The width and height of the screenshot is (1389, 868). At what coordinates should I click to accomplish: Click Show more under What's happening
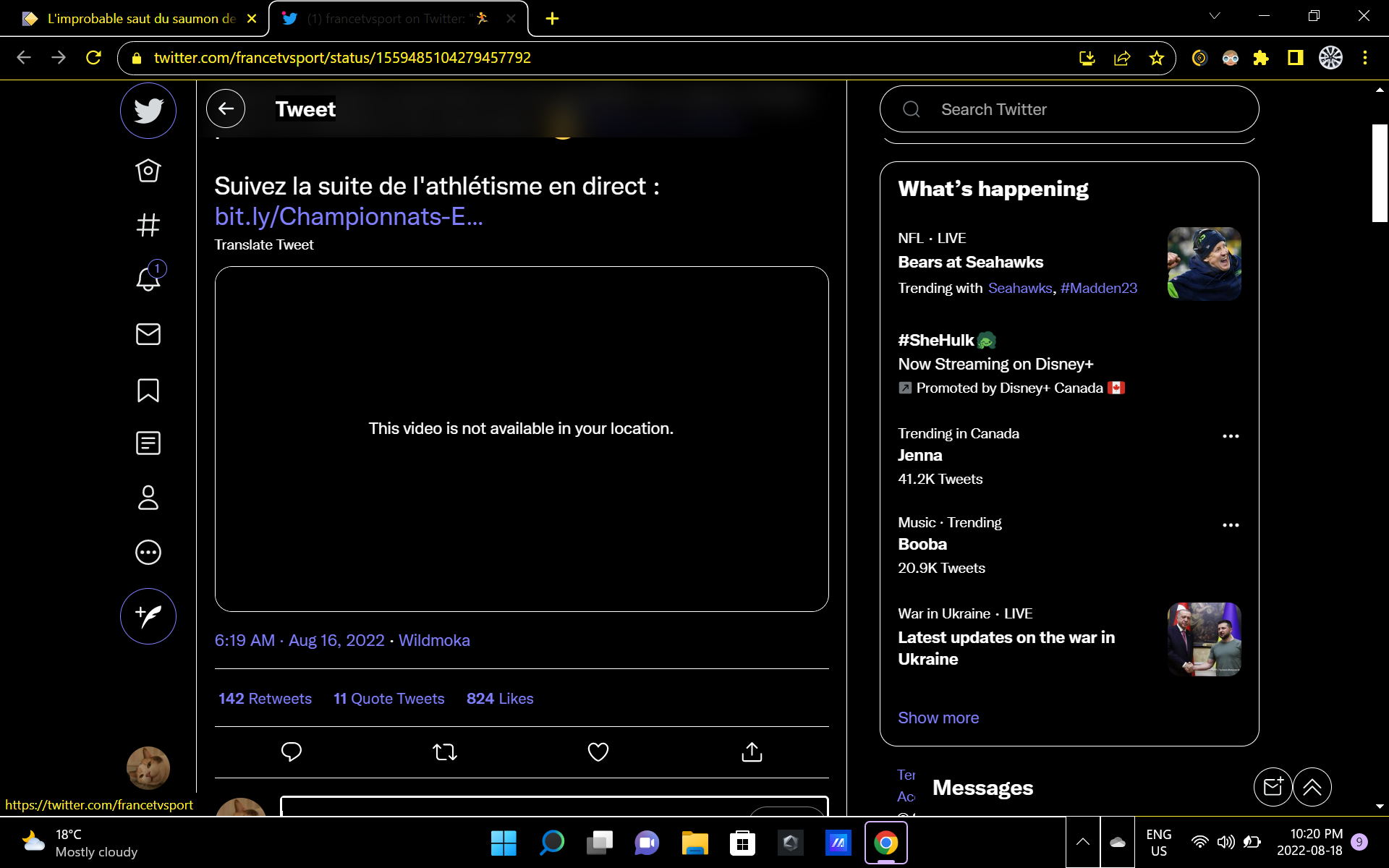coord(938,718)
